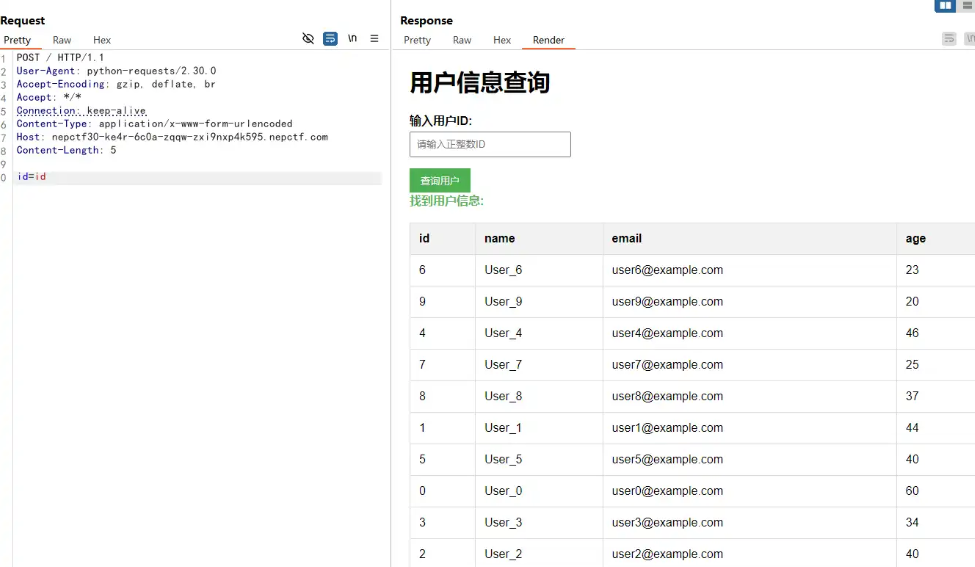This screenshot has height=567, width=975.
Task: Click user6@example.com table cell
Action: tap(667, 270)
